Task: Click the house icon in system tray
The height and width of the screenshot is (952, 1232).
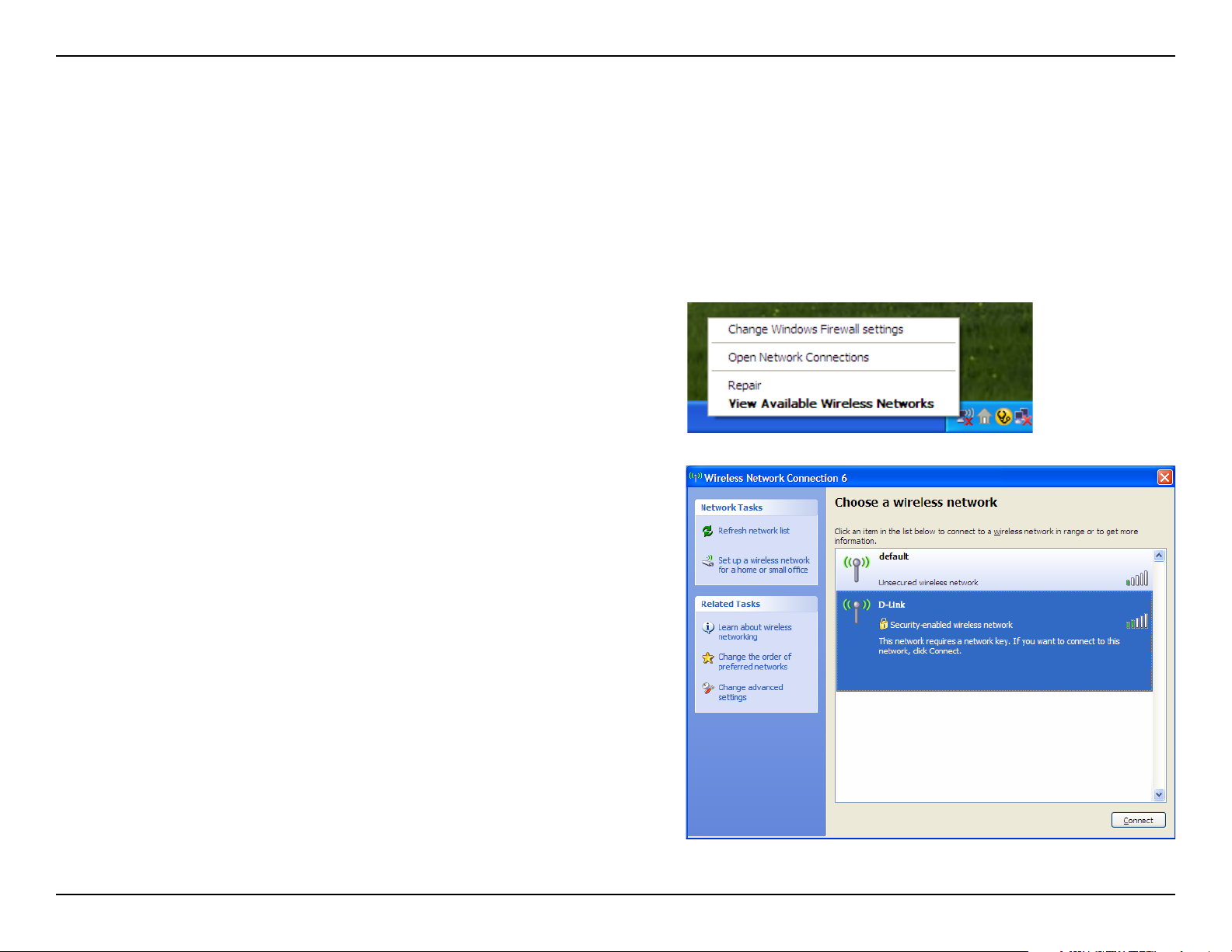Action: 985,417
